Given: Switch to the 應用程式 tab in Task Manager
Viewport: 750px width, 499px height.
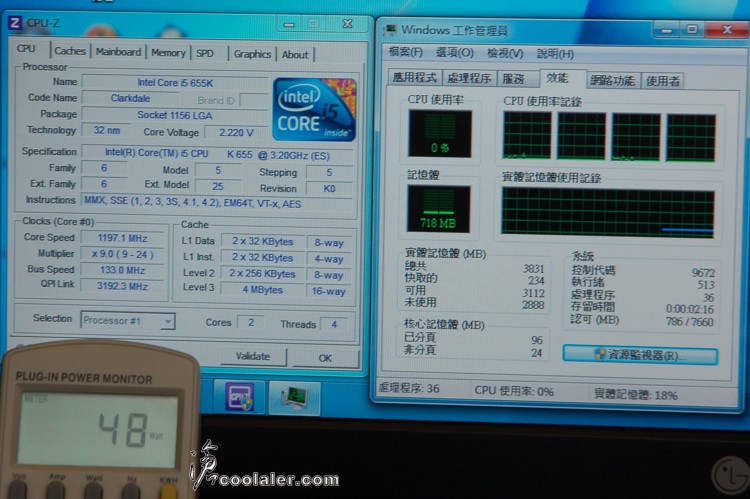Looking at the screenshot, I should coord(414,78).
